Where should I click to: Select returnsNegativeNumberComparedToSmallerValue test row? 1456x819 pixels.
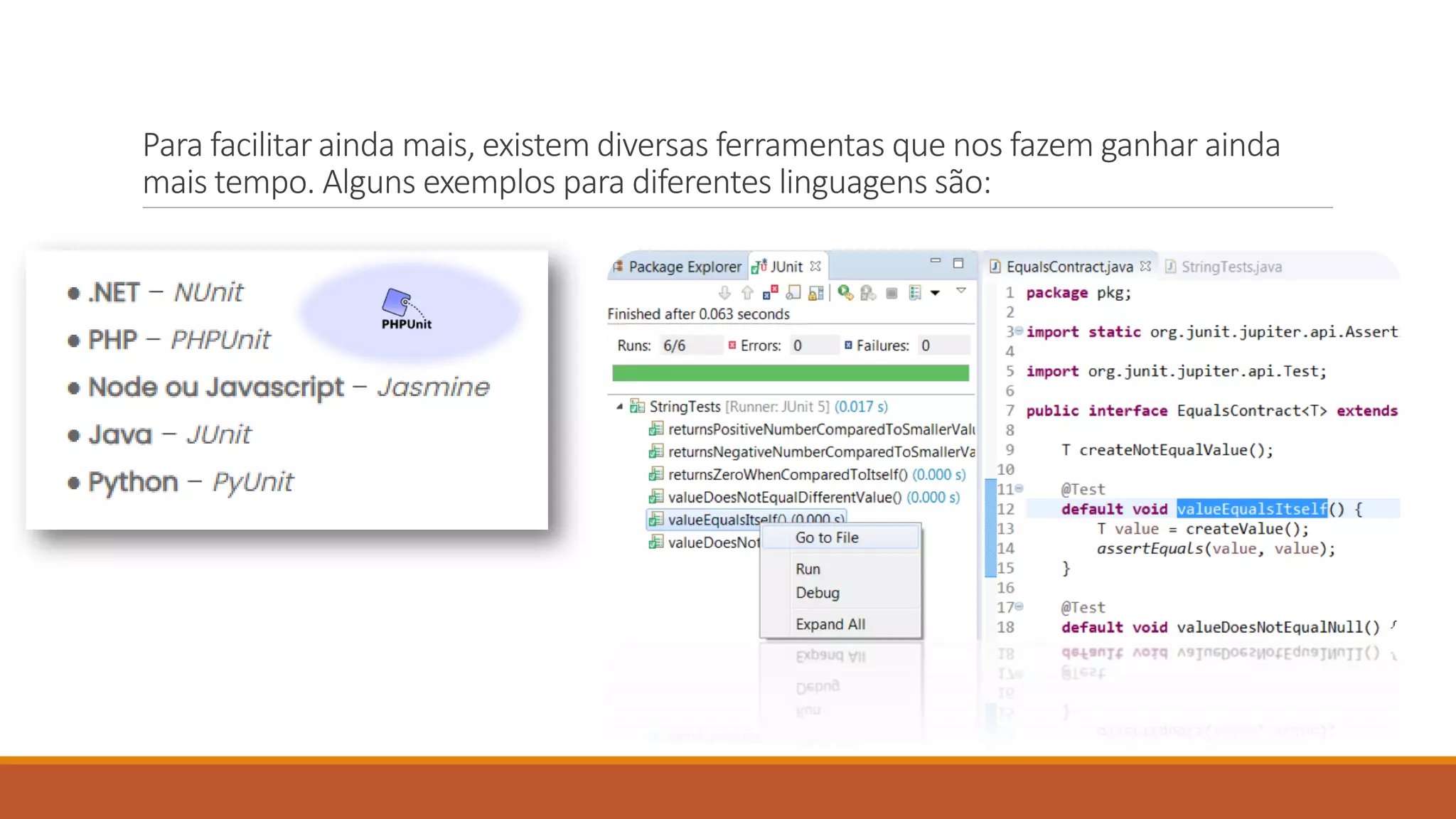(812, 452)
